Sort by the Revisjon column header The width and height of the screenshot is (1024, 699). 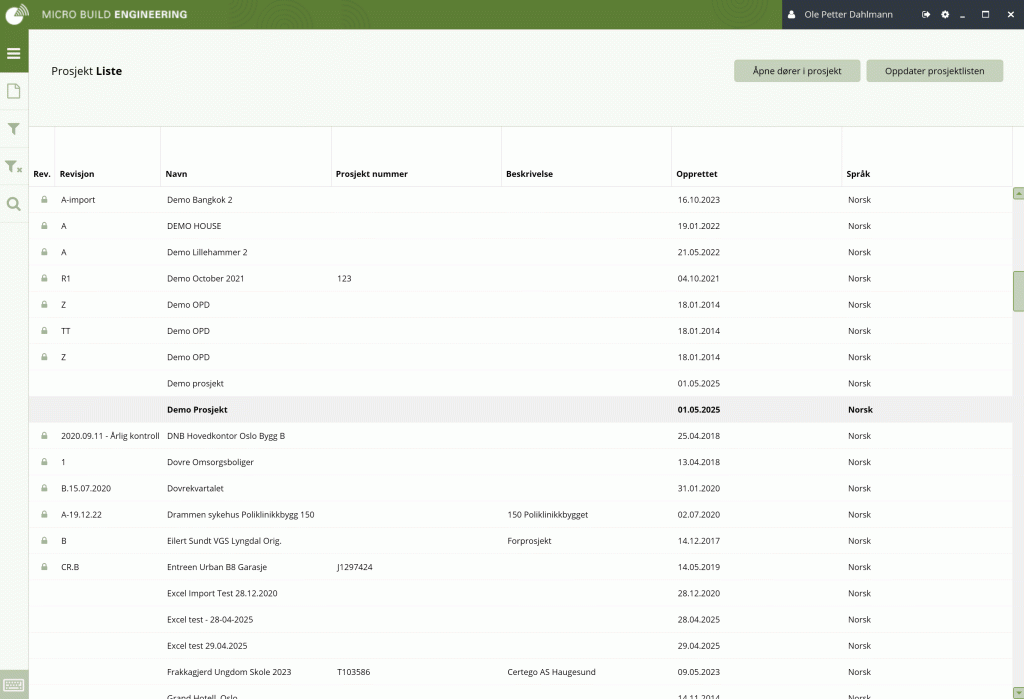77,174
